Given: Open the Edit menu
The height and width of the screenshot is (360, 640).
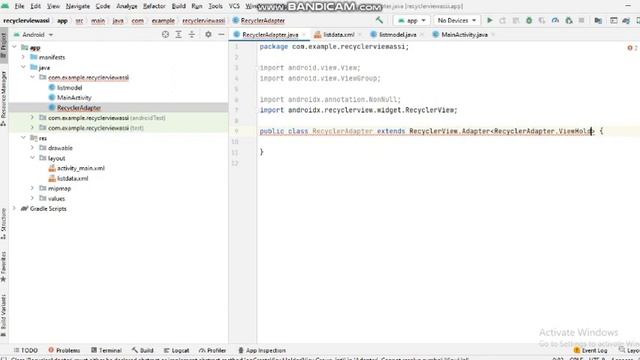Looking at the screenshot, I should 36,6.
